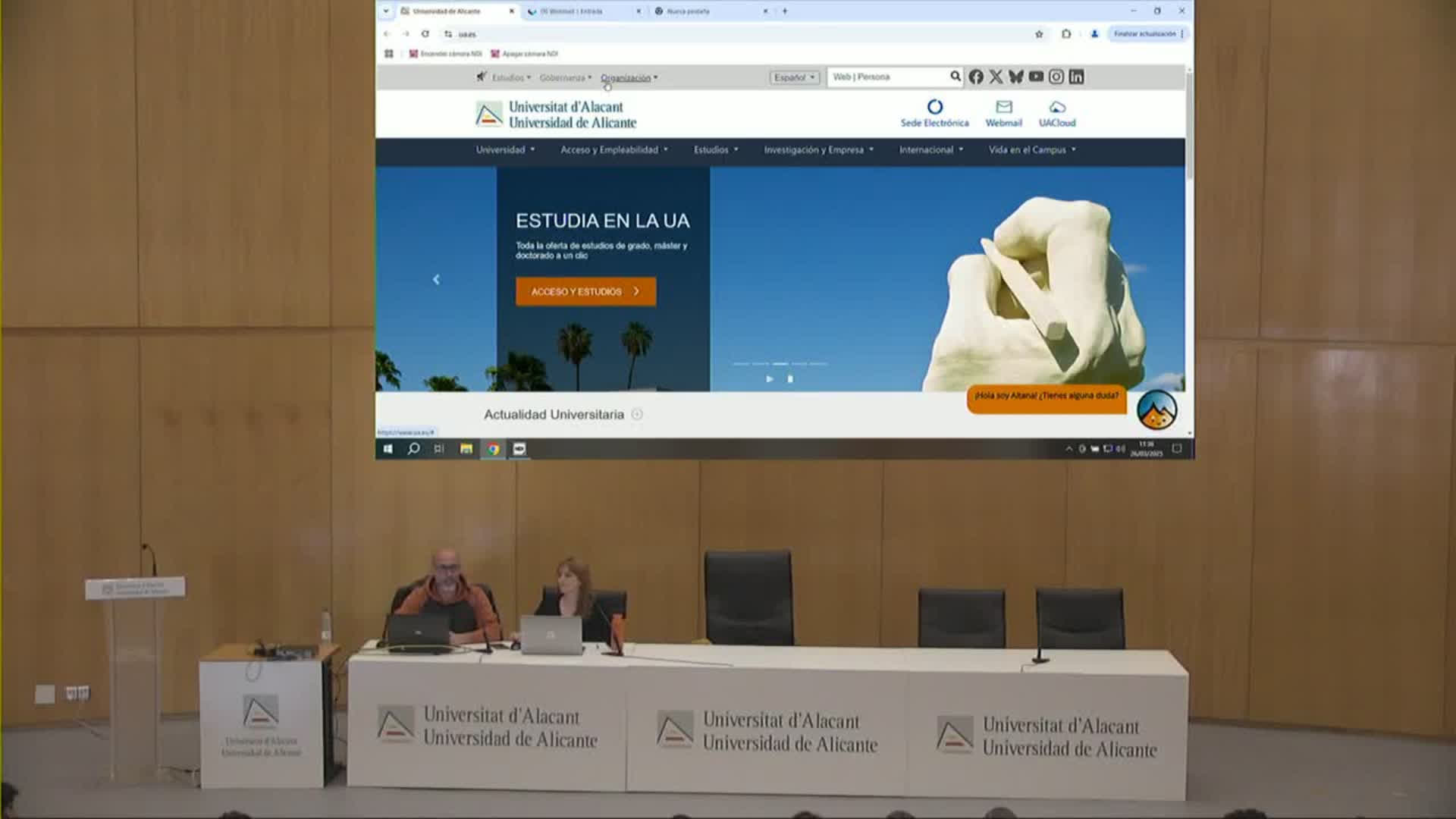Open Sede Electrónica
Viewport: 1456px width, 819px height.
coord(934,114)
